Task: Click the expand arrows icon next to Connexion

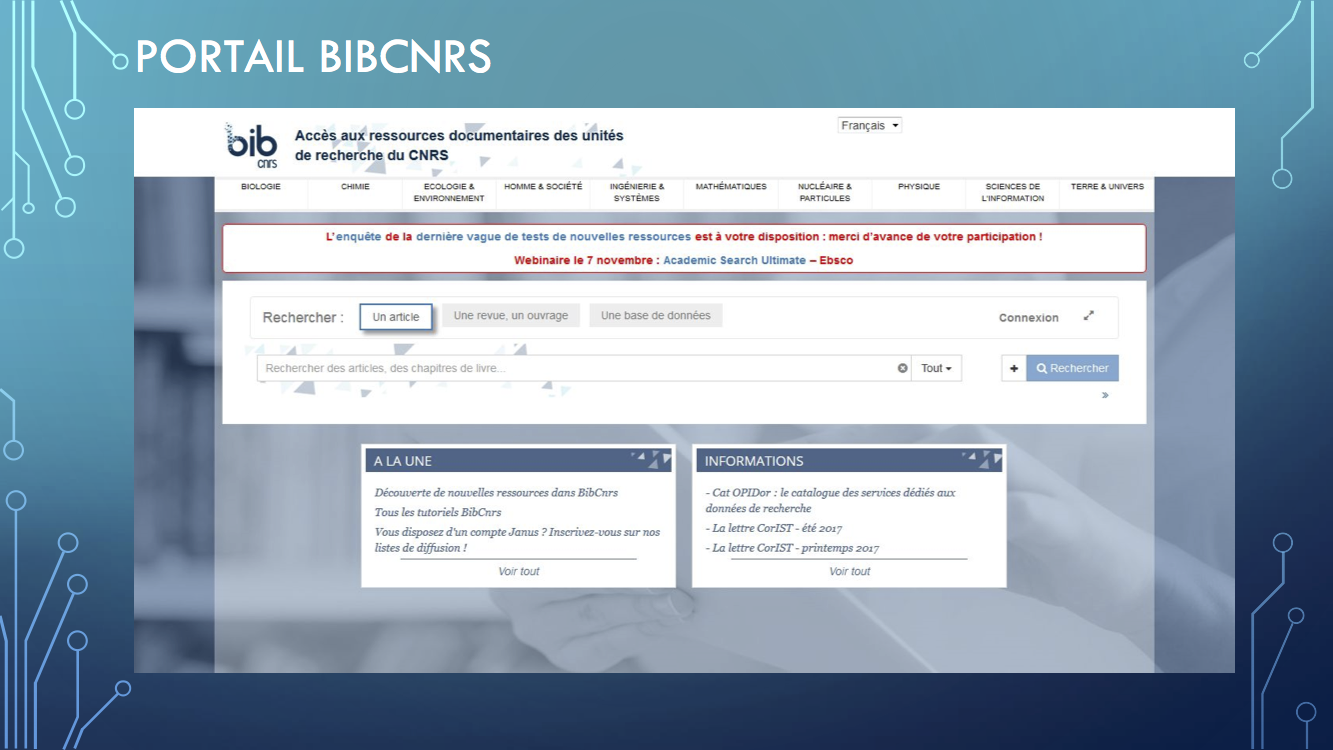Action: pos(1089,316)
